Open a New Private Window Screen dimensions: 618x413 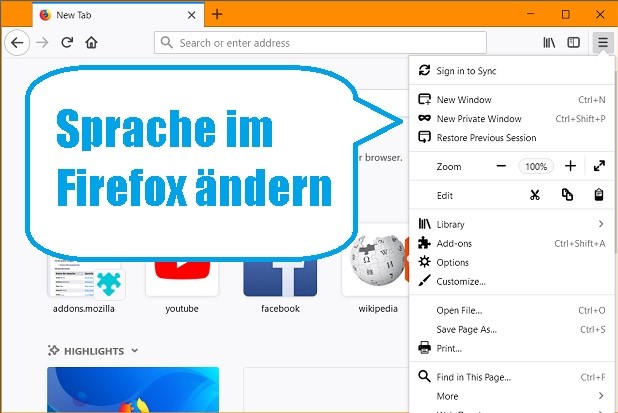click(512, 119)
